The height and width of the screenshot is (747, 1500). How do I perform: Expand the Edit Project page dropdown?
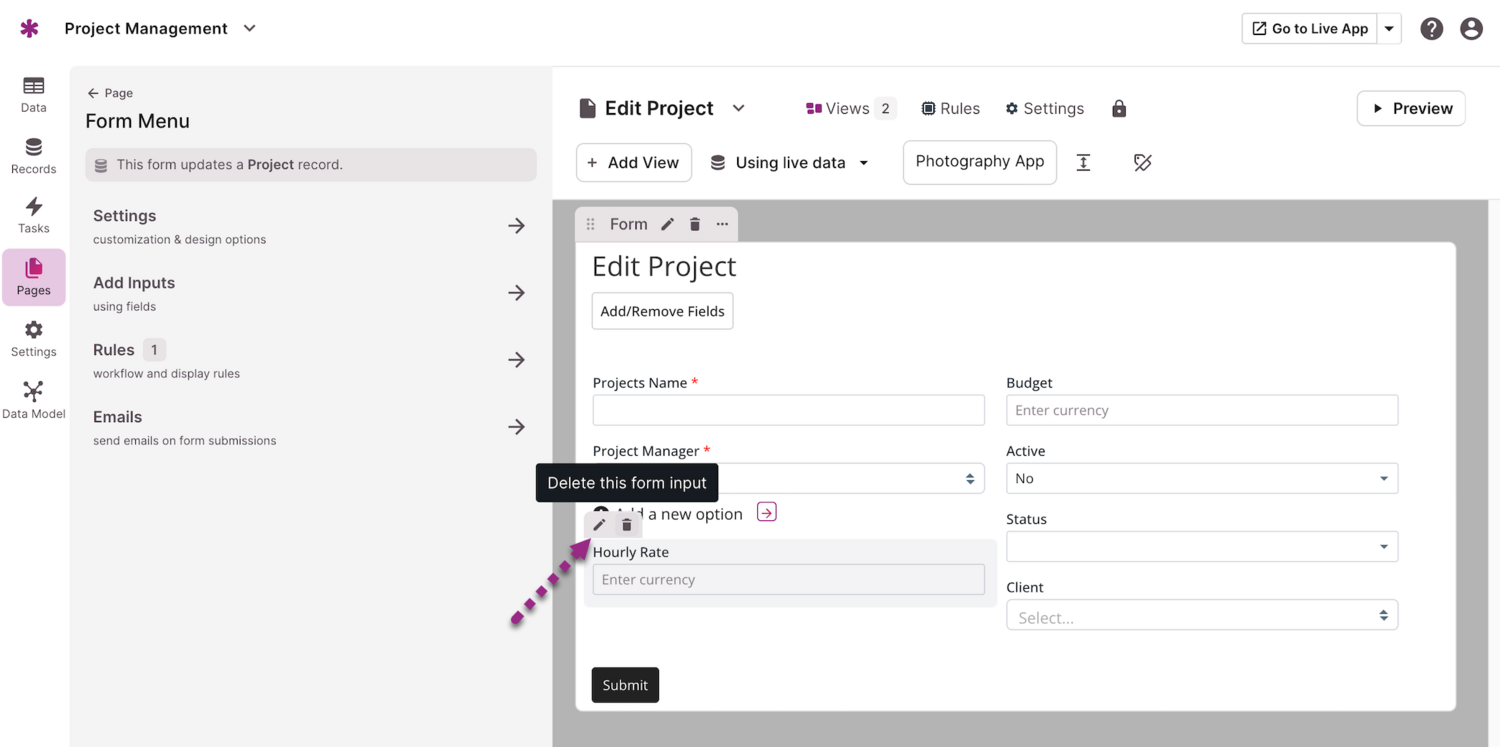(x=738, y=108)
